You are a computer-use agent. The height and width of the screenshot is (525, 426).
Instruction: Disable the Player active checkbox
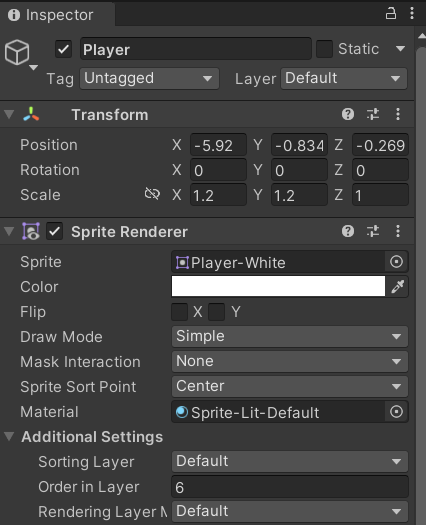(63, 50)
